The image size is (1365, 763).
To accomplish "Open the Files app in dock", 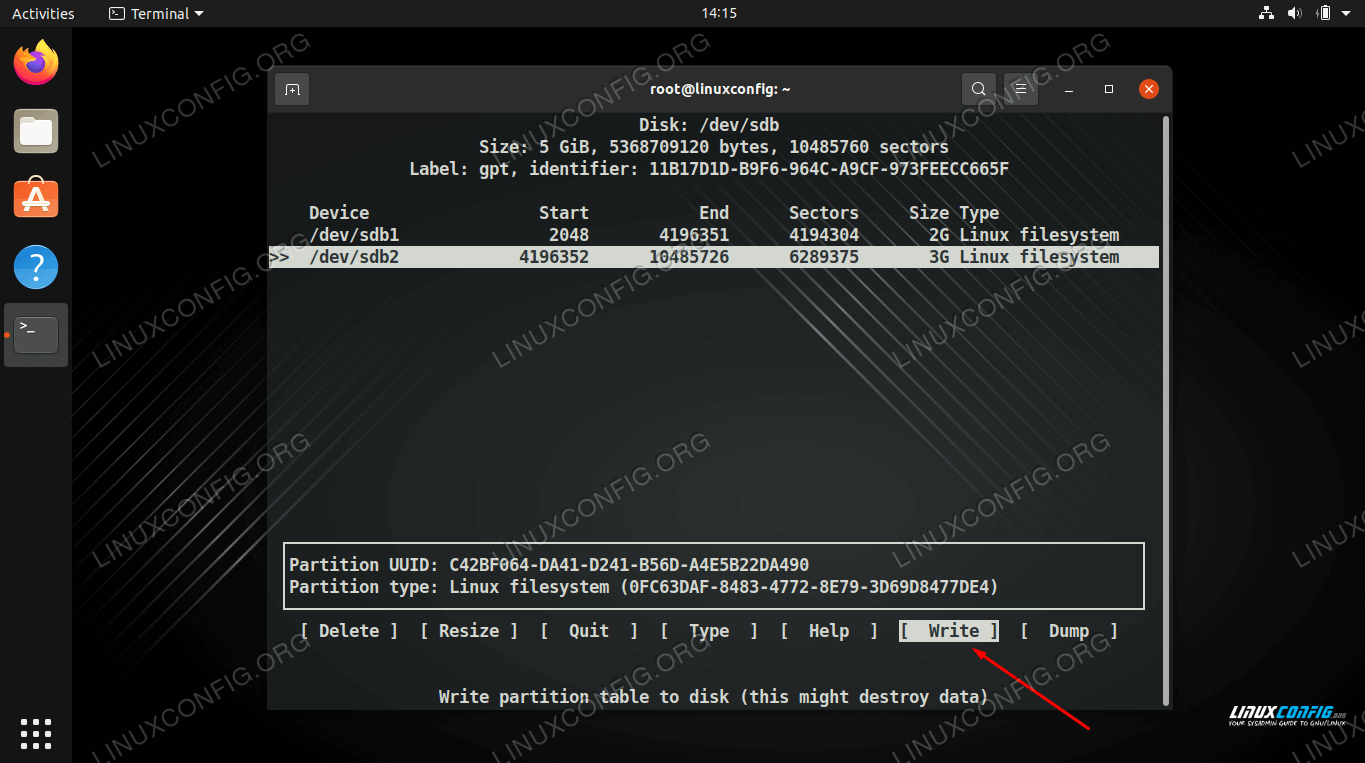I will coord(36,132).
